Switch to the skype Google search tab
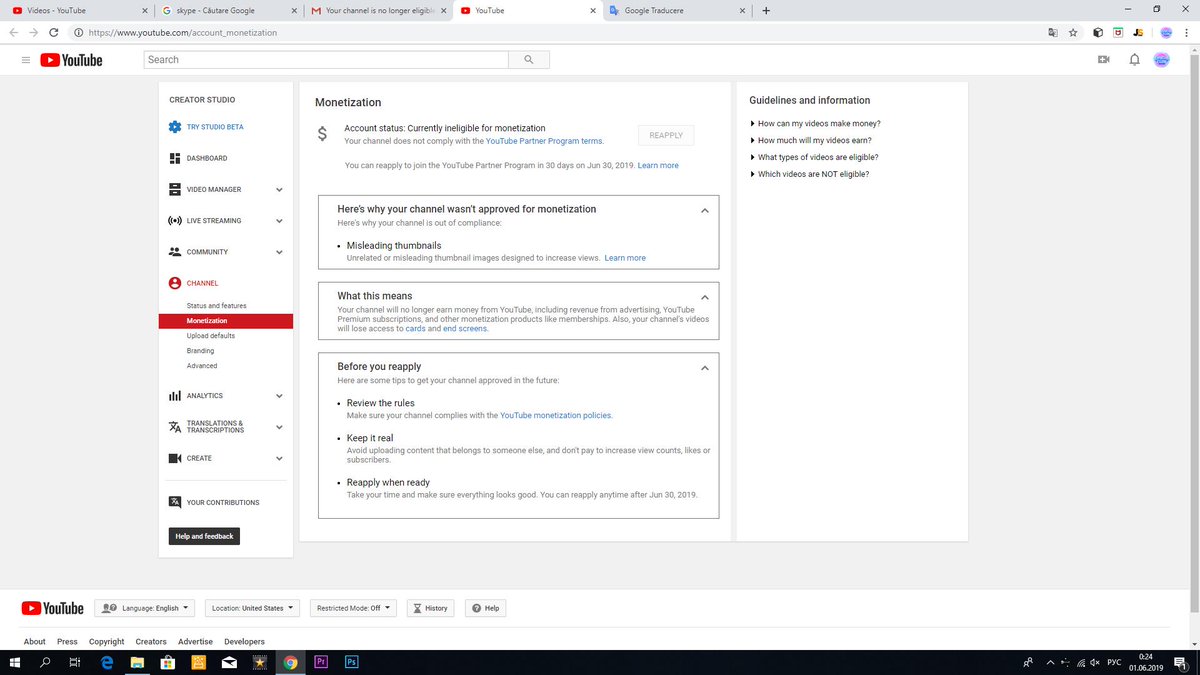The image size is (1200, 675). coord(226,11)
